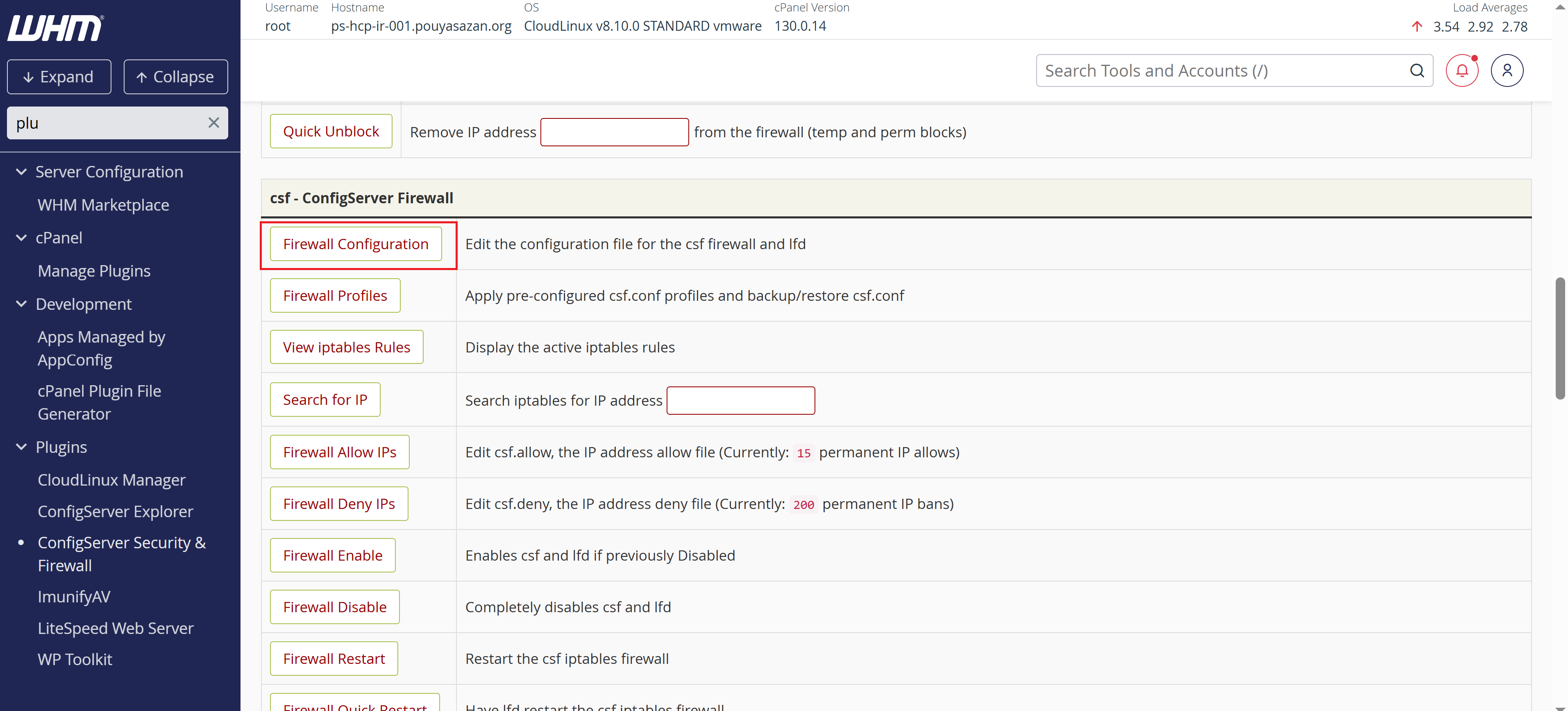Click the Expand button
Screen dimensions: 1568x711
click(59, 77)
